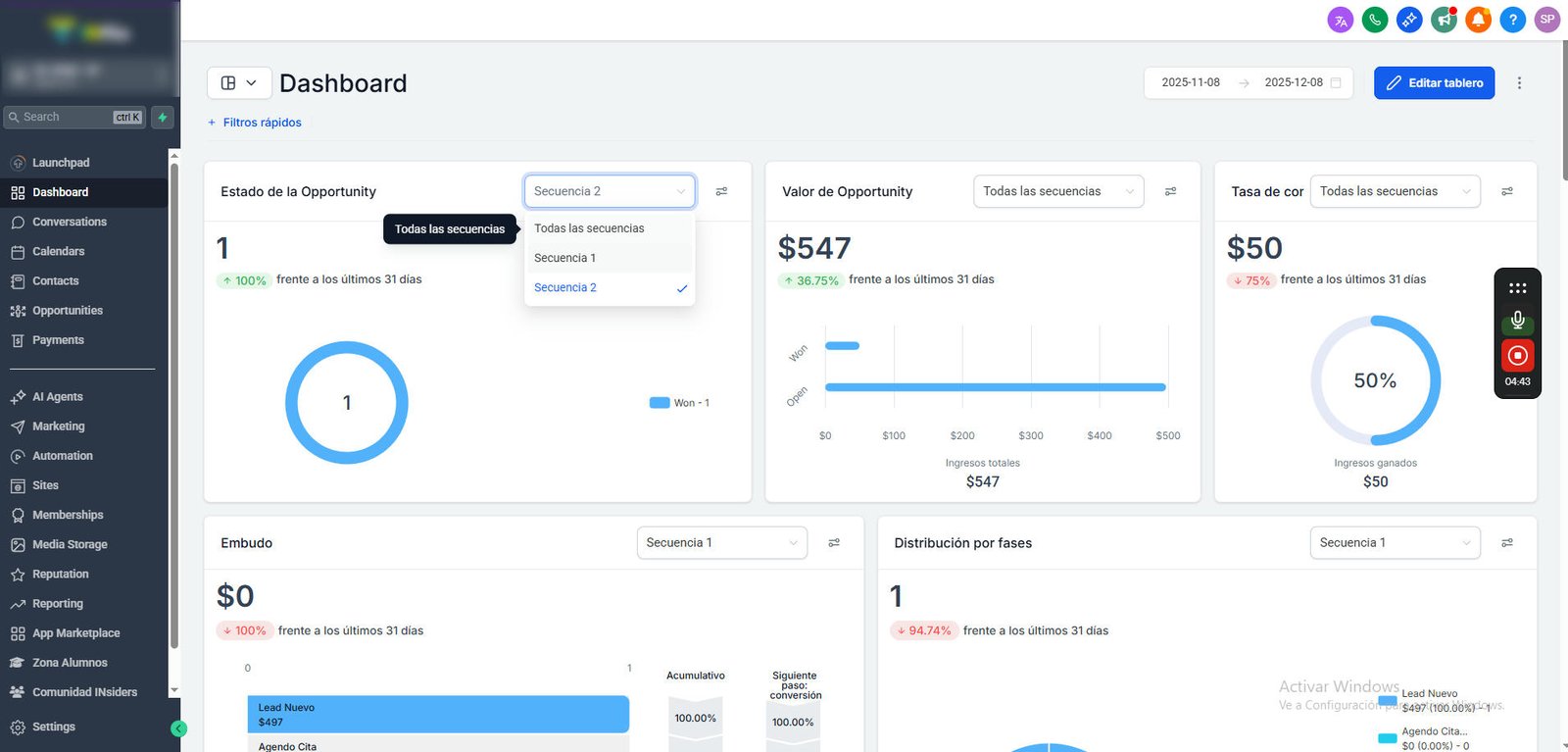Open the SP user profile avatar
This screenshot has height=752, width=1568.
1547,20
